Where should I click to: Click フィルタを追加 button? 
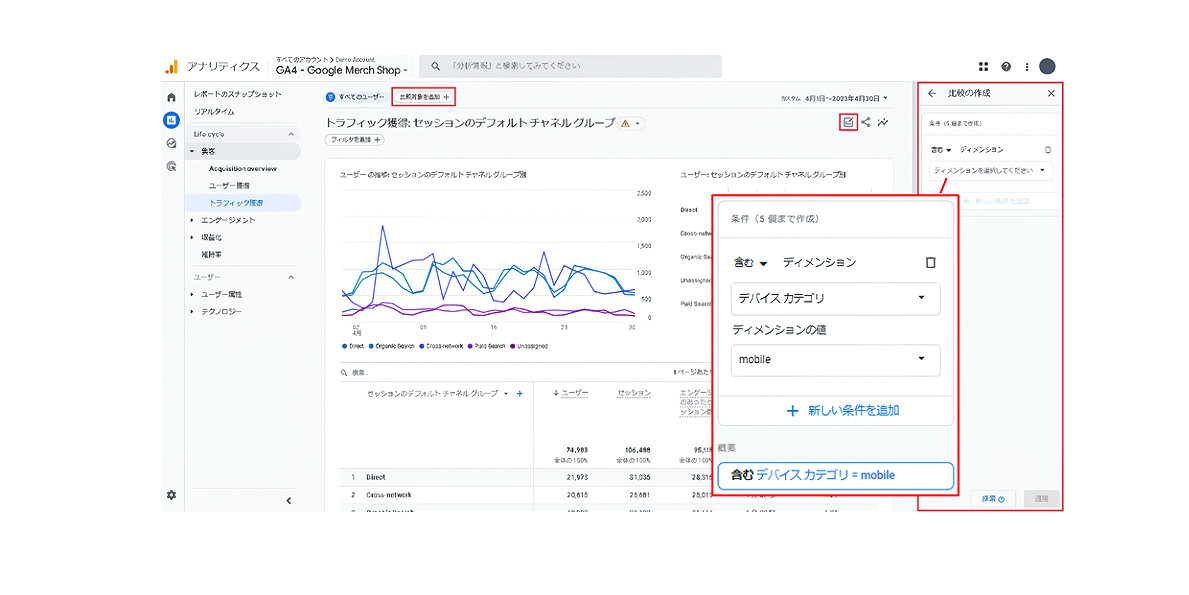[355, 139]
